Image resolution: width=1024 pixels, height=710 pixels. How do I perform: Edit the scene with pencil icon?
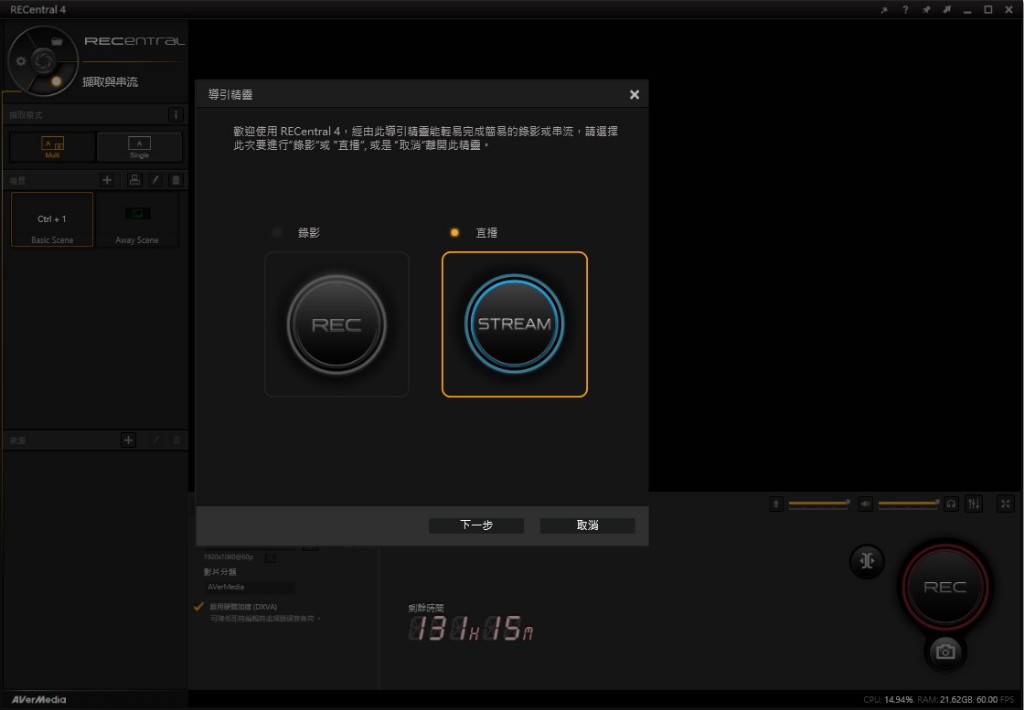point(155,180)
